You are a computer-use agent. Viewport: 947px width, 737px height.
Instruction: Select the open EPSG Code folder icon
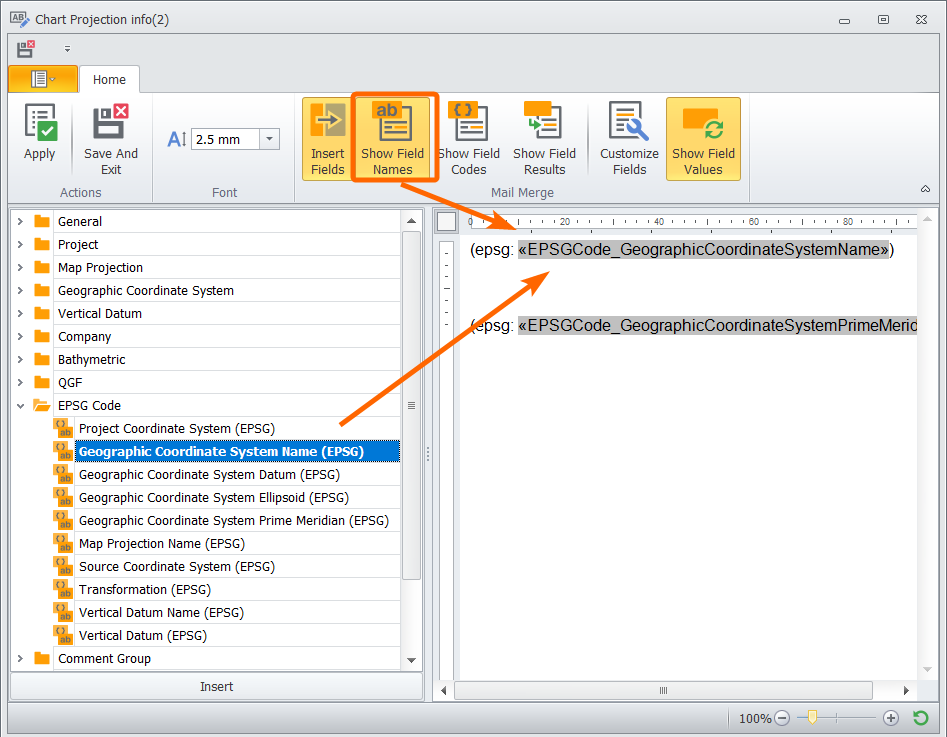point(42,405)
